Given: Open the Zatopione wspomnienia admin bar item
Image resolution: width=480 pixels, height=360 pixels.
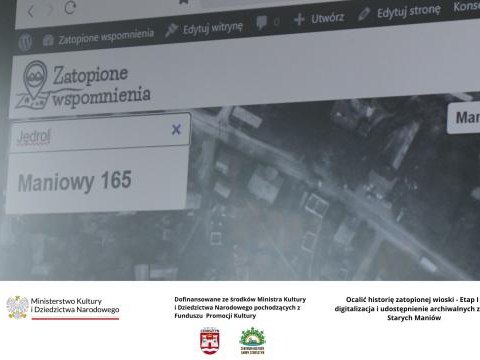Looking at the screenshot, I should pos(99,36).
